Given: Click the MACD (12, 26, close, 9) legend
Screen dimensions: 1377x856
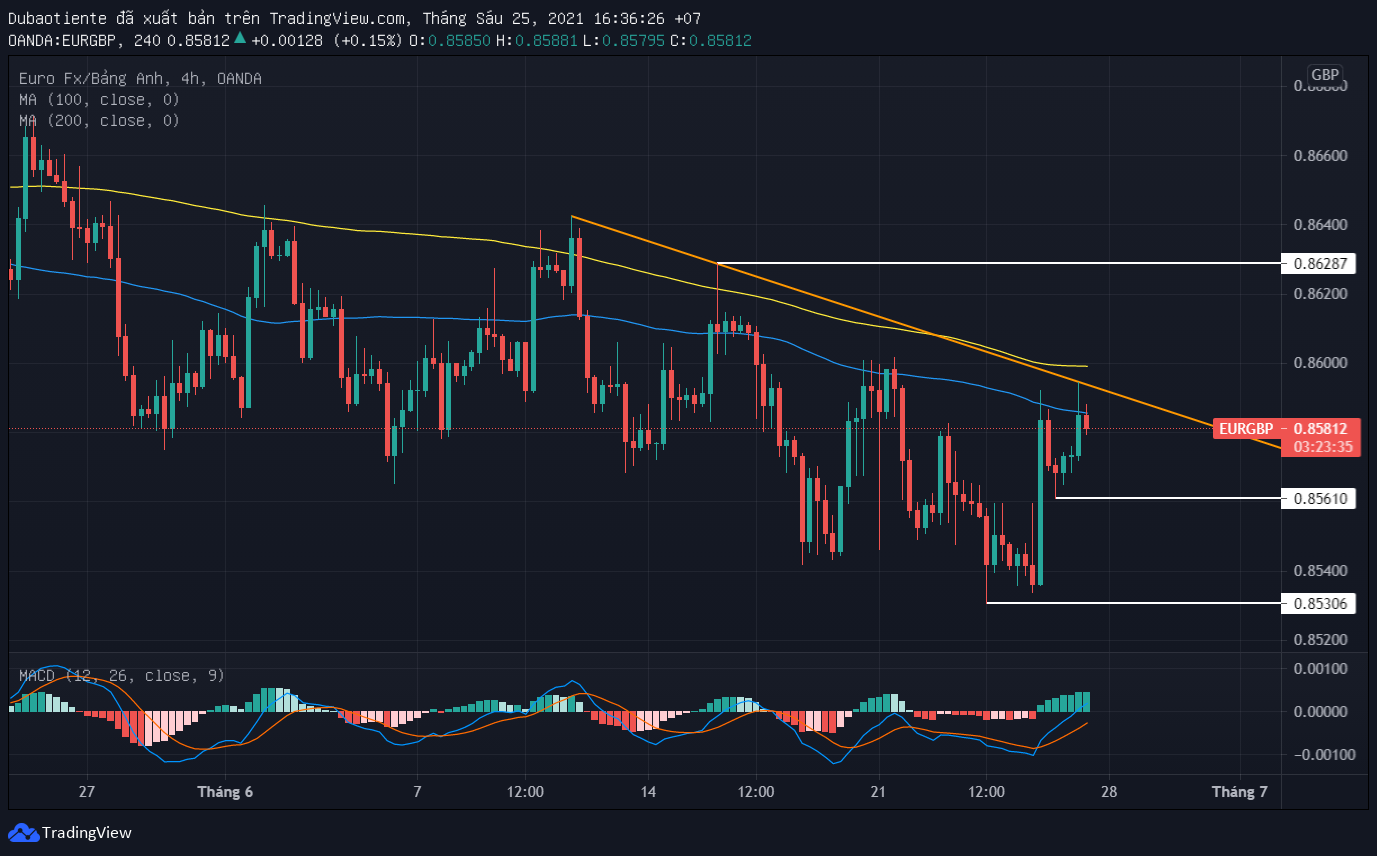Looking at the screenshot, I should [x=121, y=676].
